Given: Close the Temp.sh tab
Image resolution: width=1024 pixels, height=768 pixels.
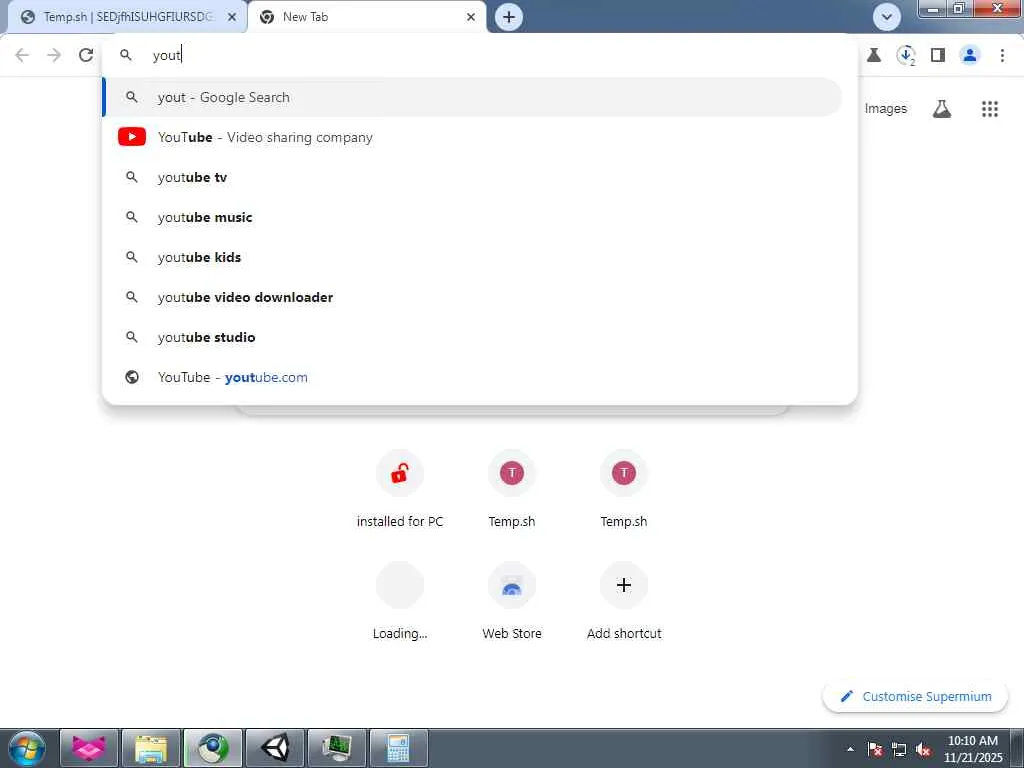Looking at the screenshot, I should 232,17.
